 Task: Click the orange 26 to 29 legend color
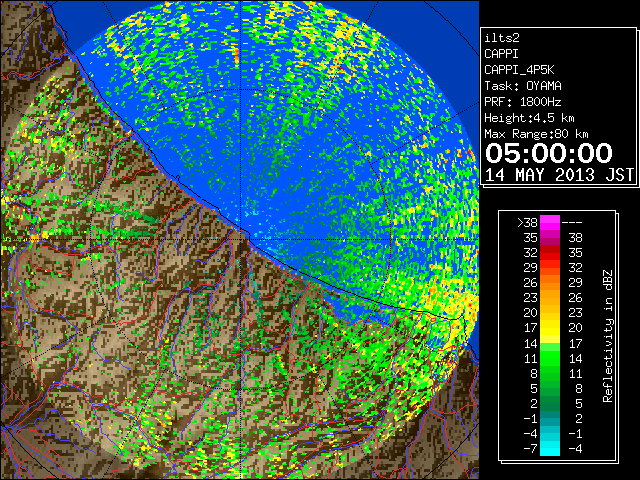[550, 283]
